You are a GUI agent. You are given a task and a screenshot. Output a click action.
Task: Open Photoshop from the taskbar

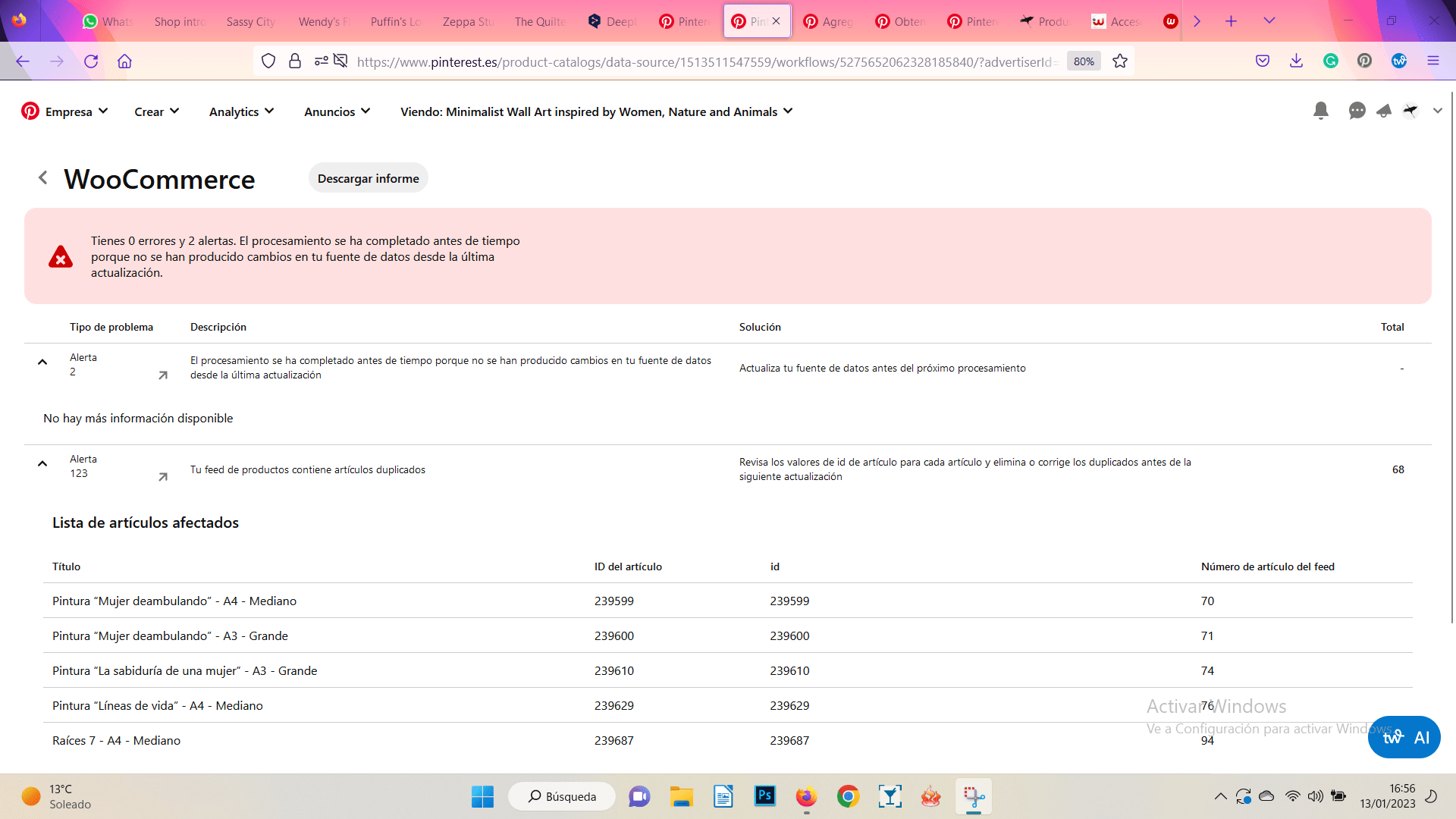(x=764, y=795)
